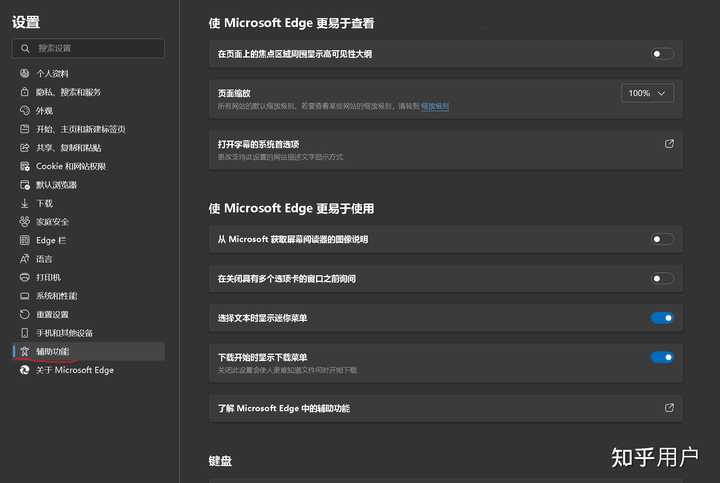Open 打印机 via its printer icon
This screenshot has width=720, height=483.
click(24, 277)
